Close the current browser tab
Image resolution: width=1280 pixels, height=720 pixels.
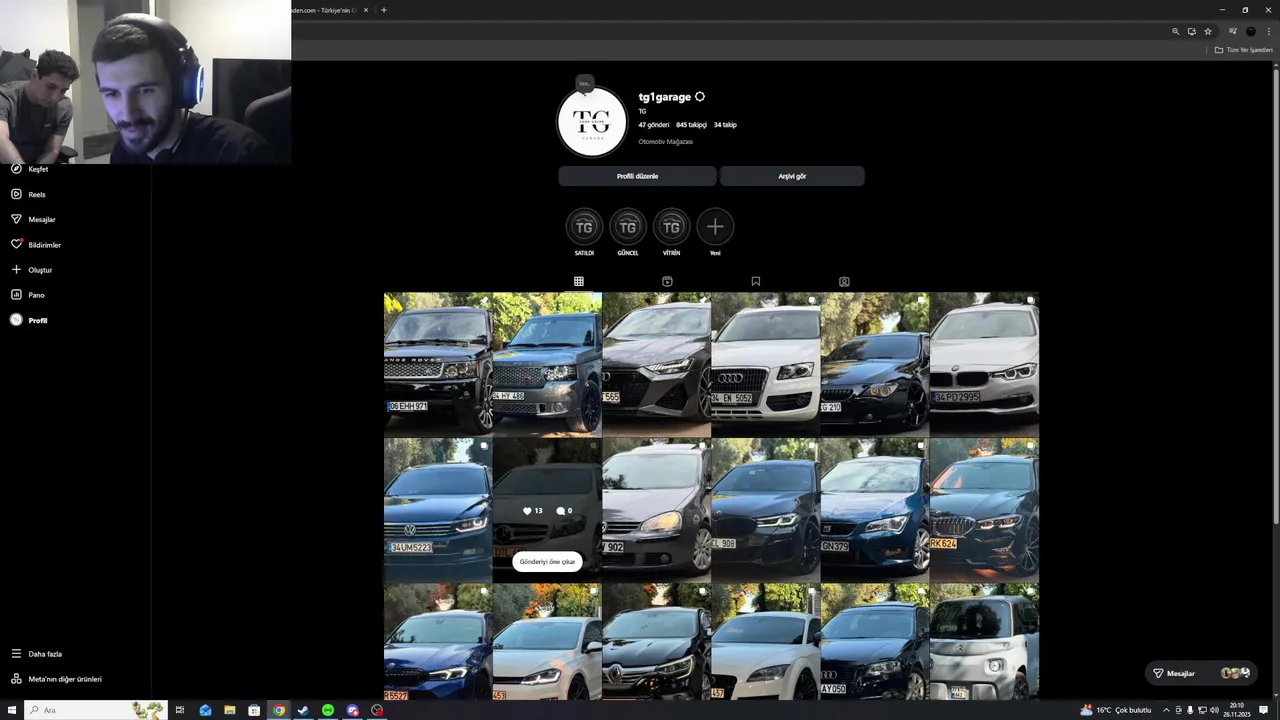(366, 10)
